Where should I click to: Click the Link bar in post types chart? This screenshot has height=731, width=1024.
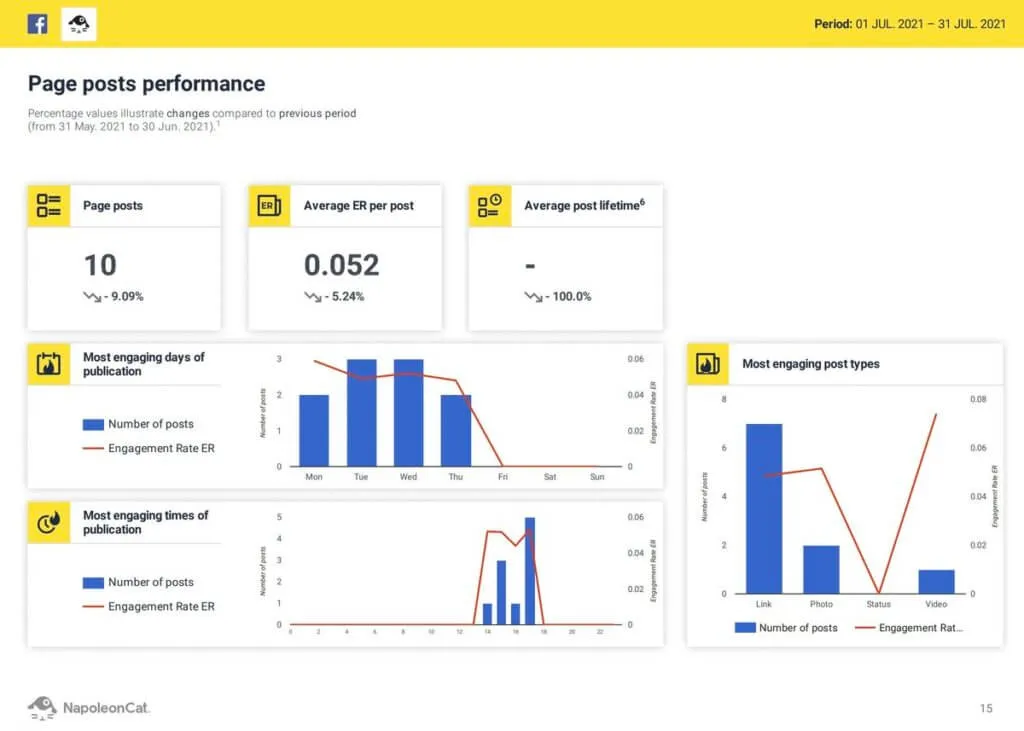[x=764, y=508]
